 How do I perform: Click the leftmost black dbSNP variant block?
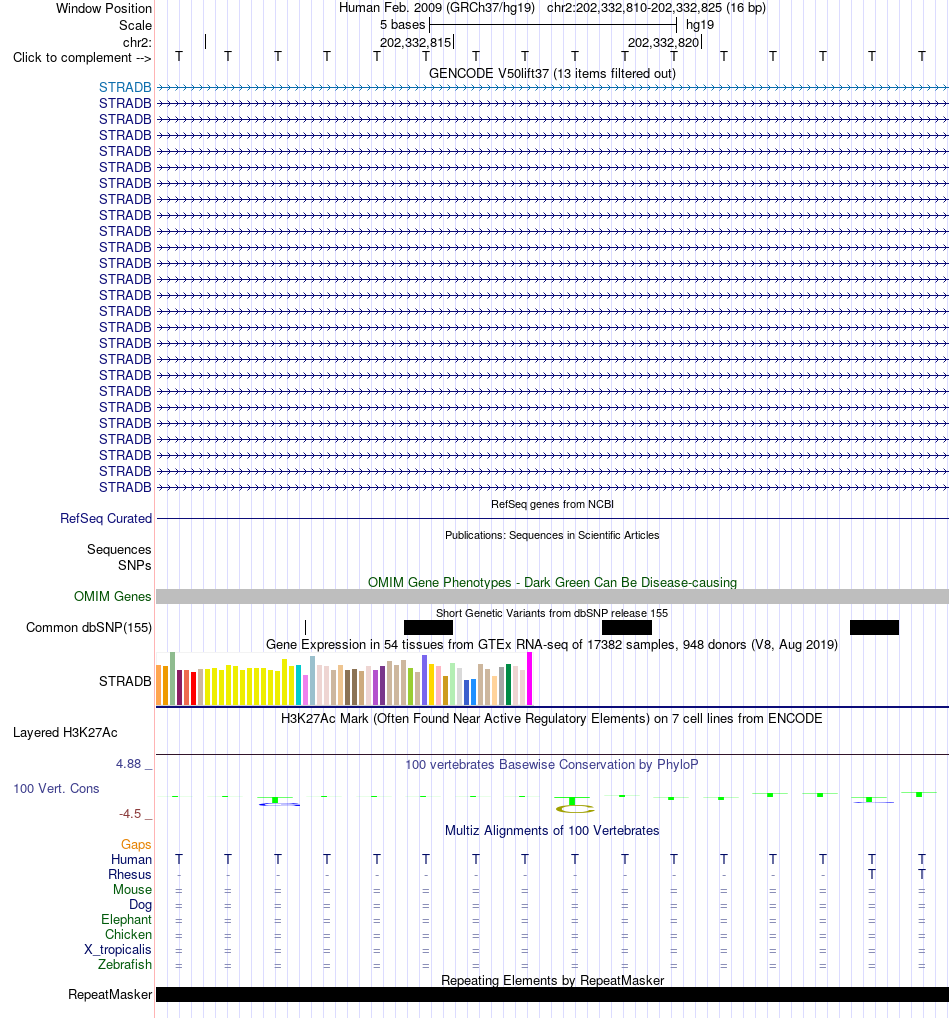tap(429, 627)
